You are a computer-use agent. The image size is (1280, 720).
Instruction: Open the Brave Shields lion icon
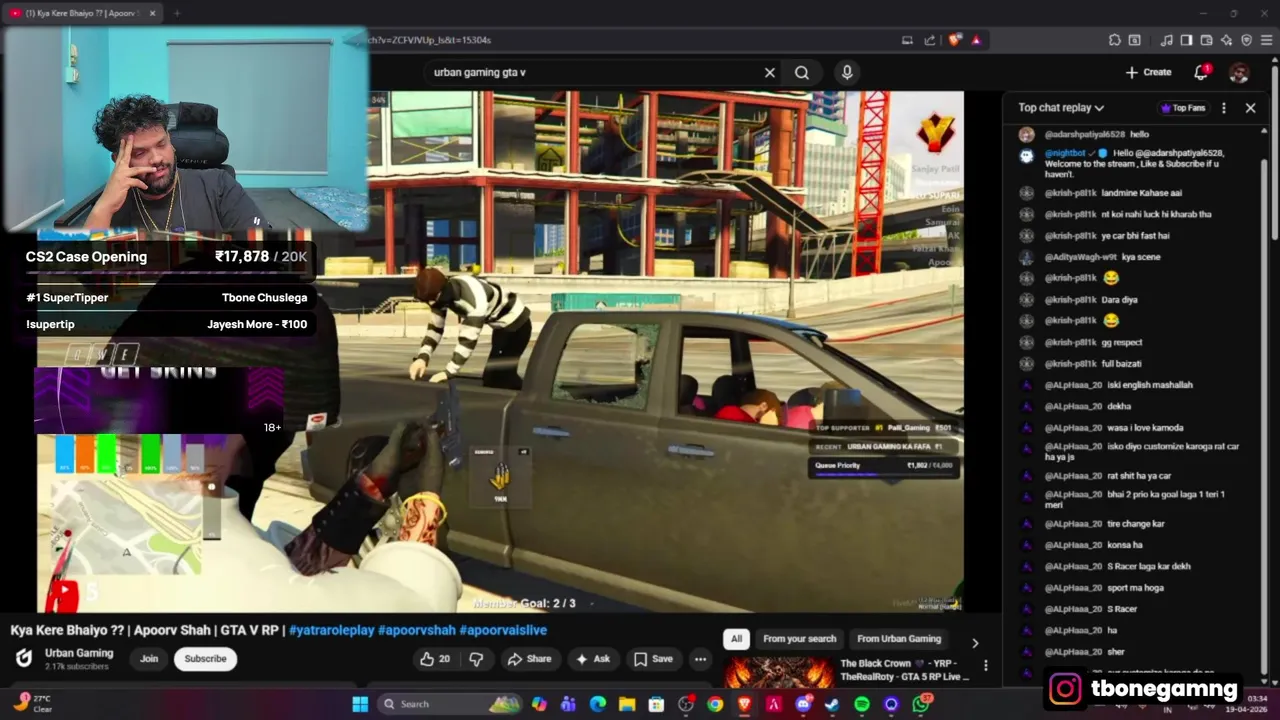click(x=955, y=40)
